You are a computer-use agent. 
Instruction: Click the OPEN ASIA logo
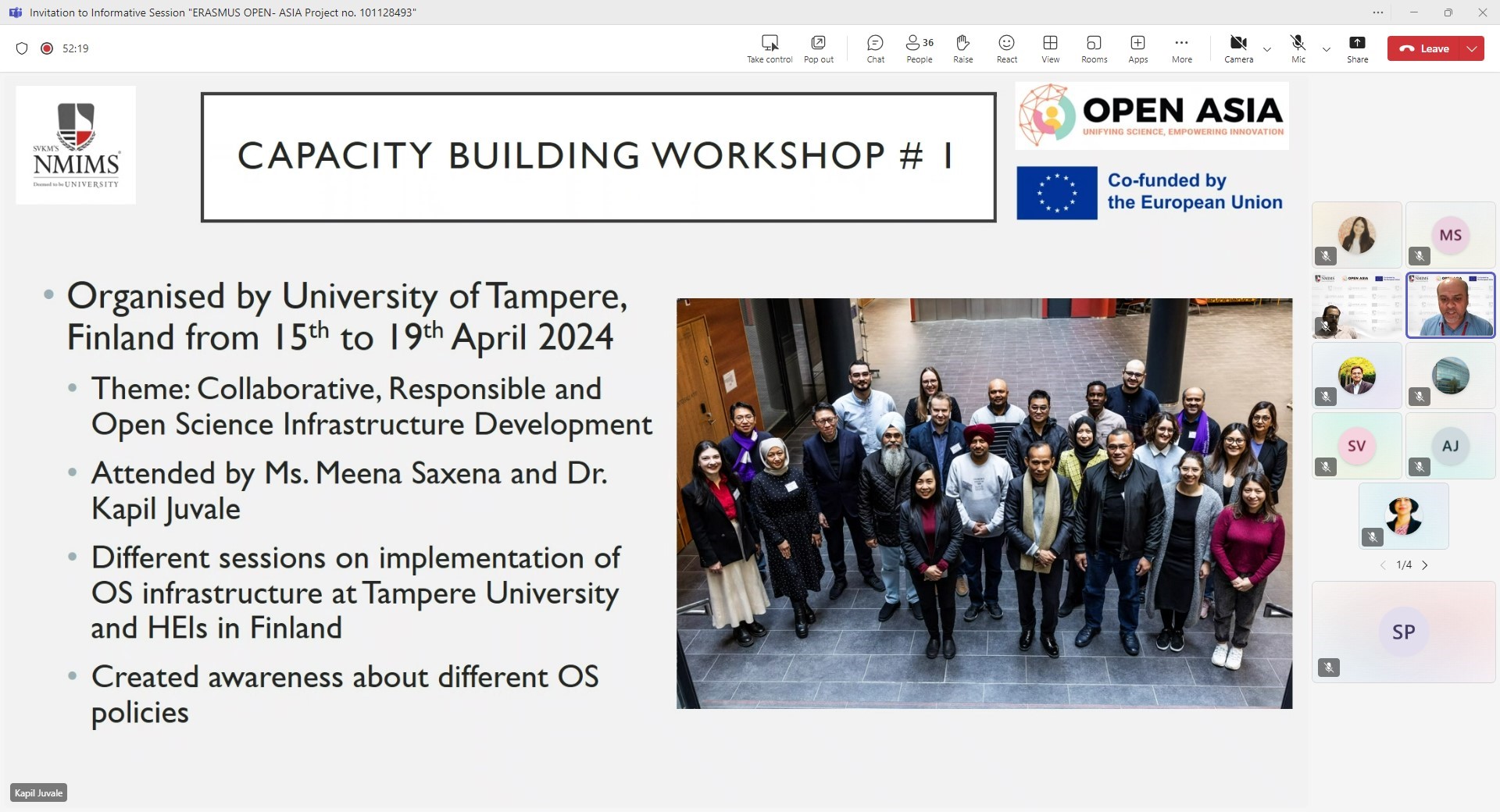coord(1152,116)
